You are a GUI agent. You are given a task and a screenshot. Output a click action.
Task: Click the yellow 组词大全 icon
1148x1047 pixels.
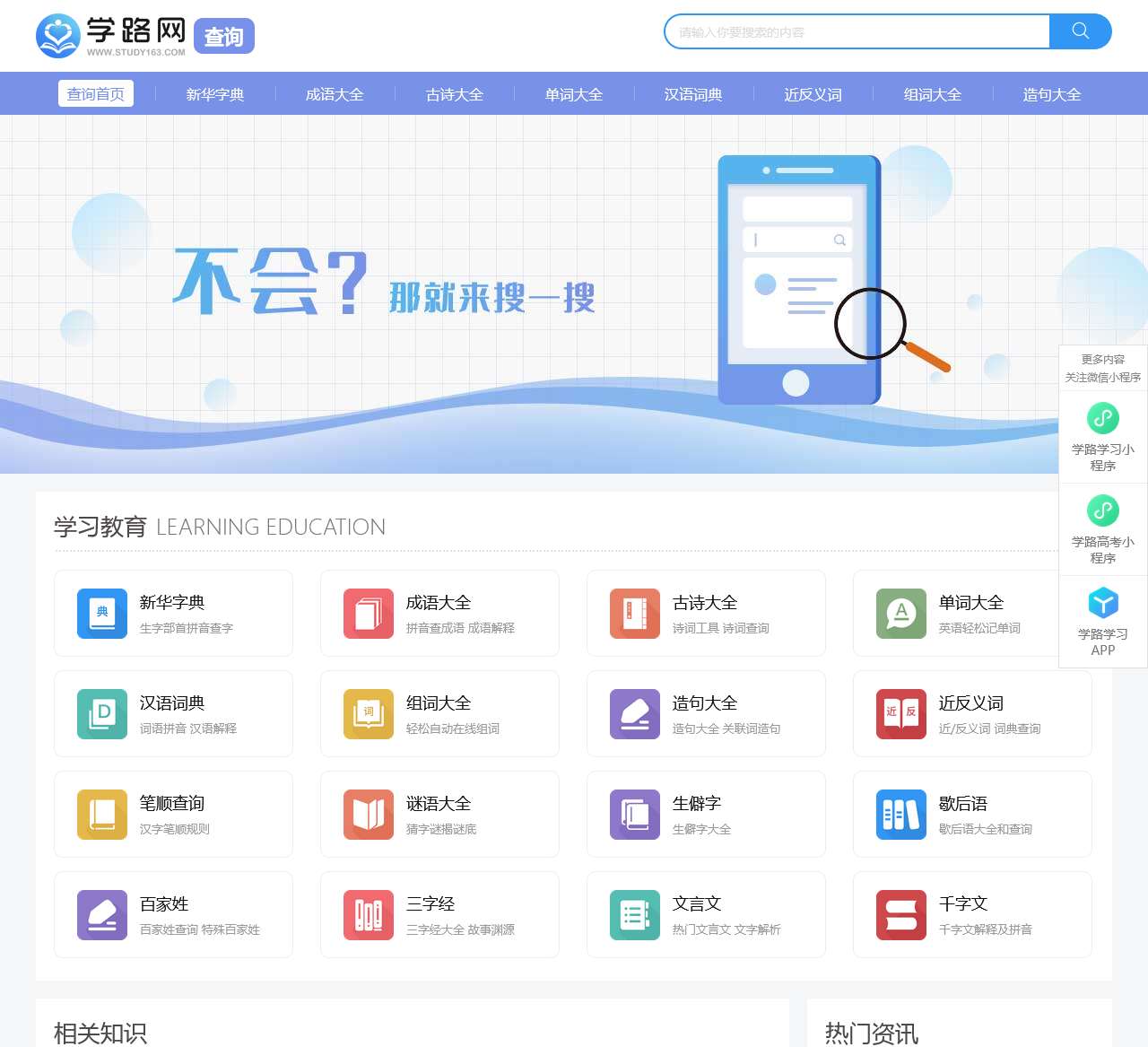coord(368,714)
